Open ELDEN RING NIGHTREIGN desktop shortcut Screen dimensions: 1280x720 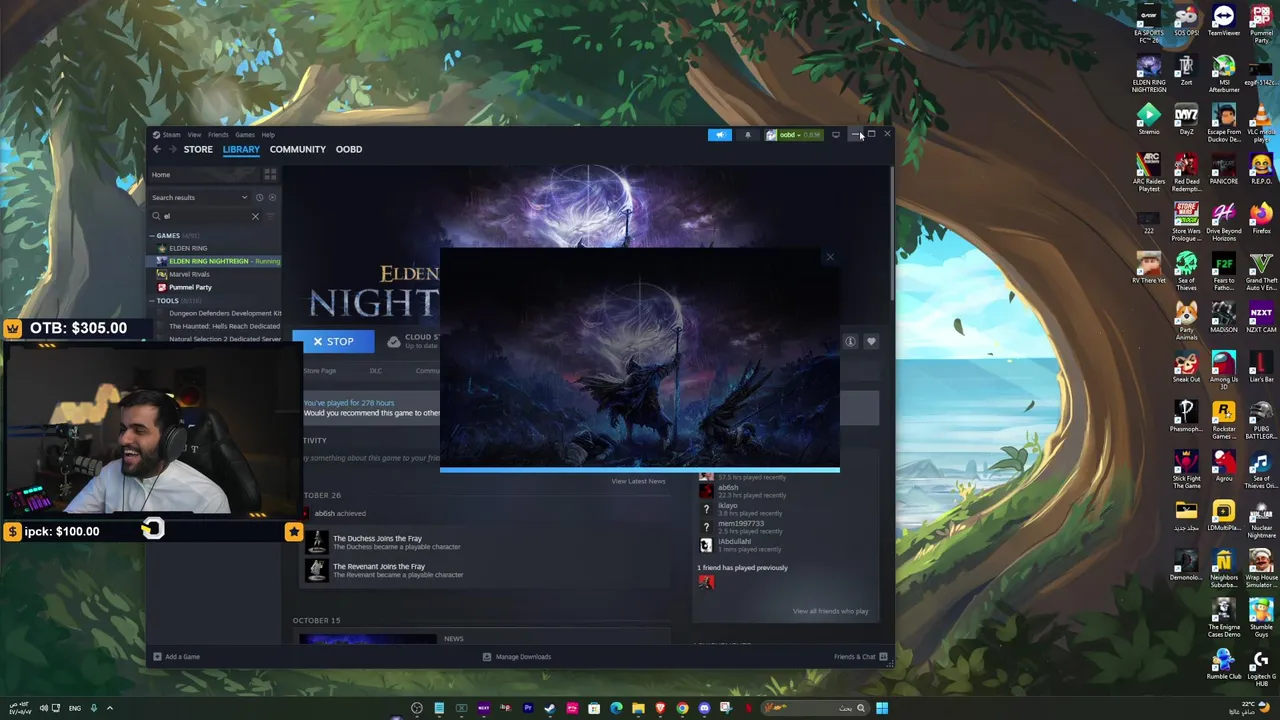point(1149,73)
